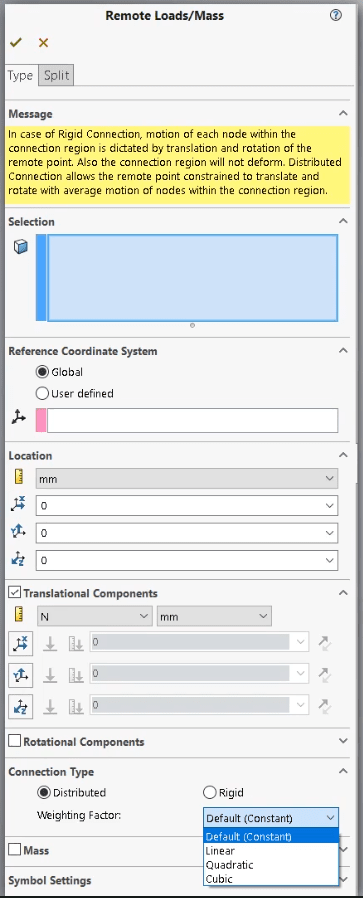The image size is (363, 898).
Task: Cancel with the orange X icon
Action: (44, 42)
